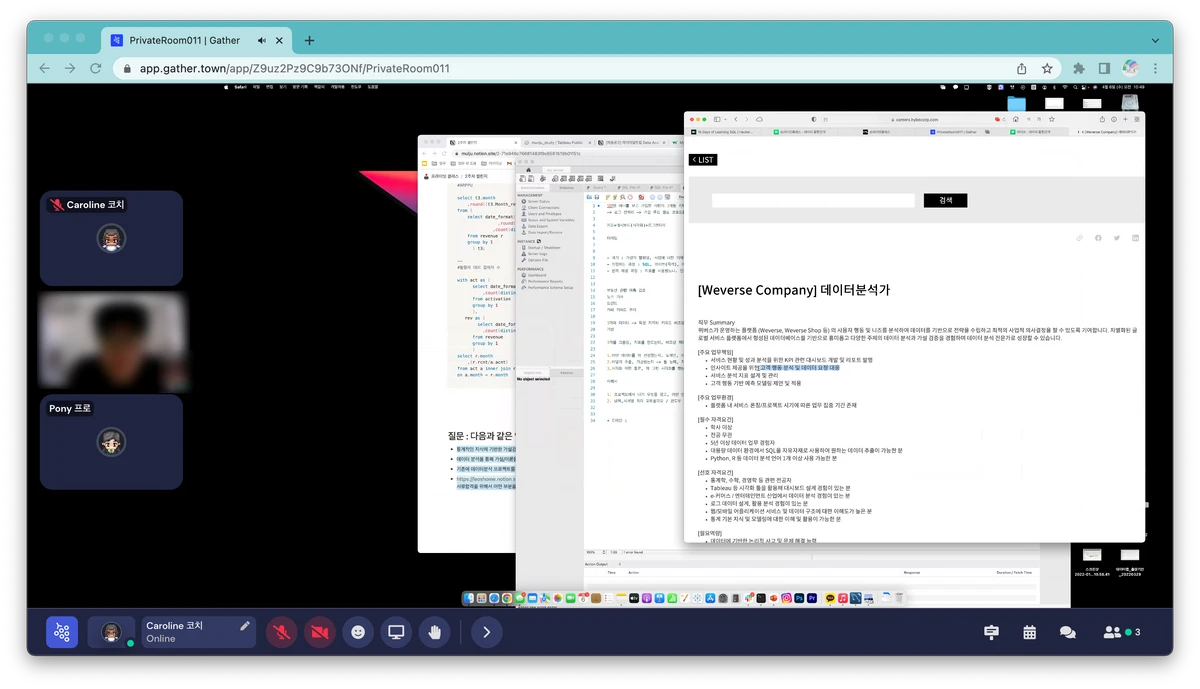Go forward with Chrome forward arrow
The image size is (1200, 689).
(x=70, y=68)
